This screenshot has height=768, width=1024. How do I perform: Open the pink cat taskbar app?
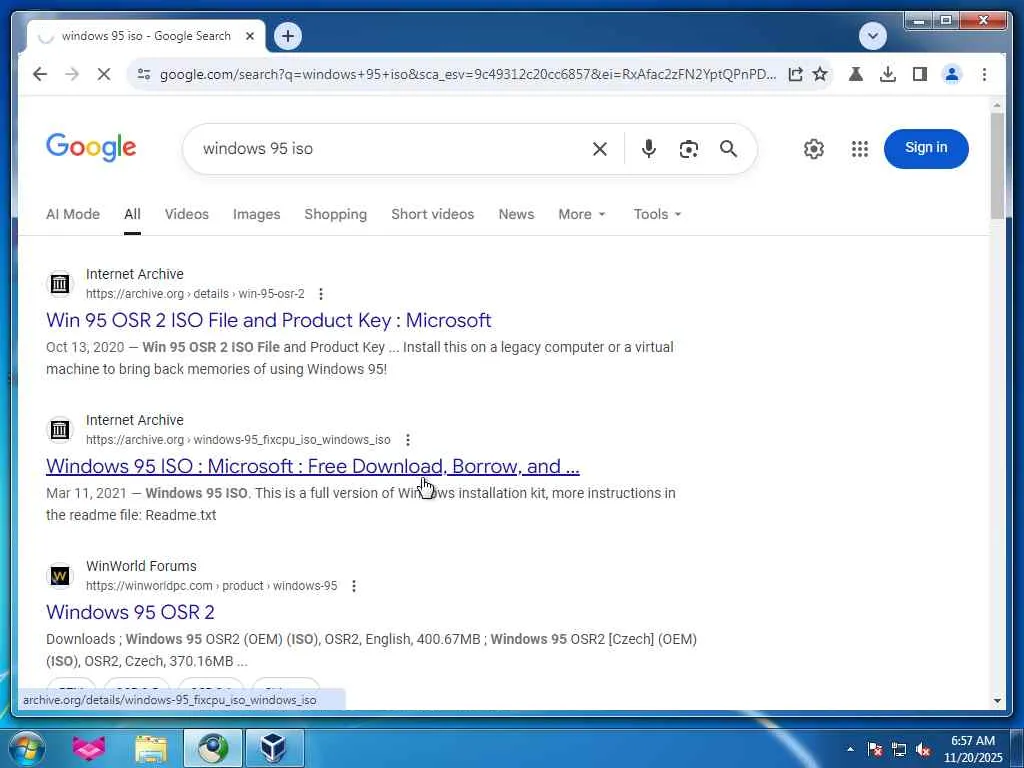point(89,748)
